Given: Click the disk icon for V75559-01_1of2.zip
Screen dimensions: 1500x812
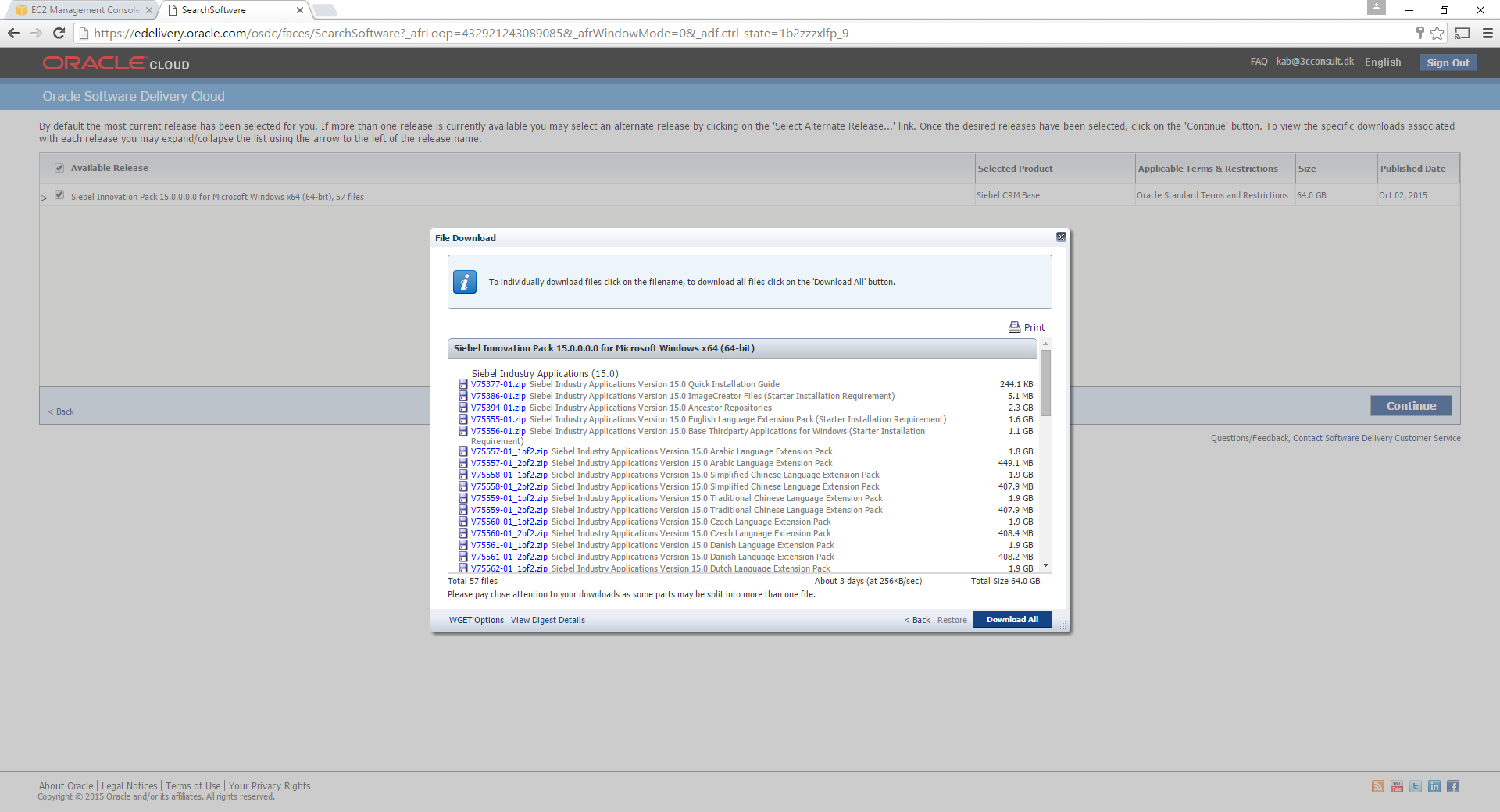Looking at the screenshot, I should point(463,498).
